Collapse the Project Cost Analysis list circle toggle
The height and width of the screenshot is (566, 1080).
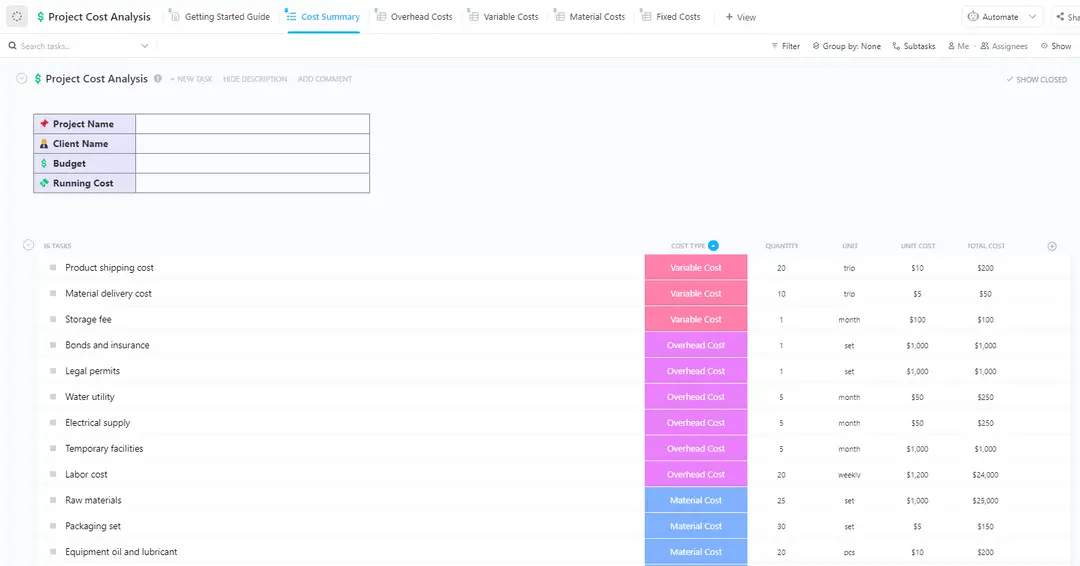pos(21,78)
